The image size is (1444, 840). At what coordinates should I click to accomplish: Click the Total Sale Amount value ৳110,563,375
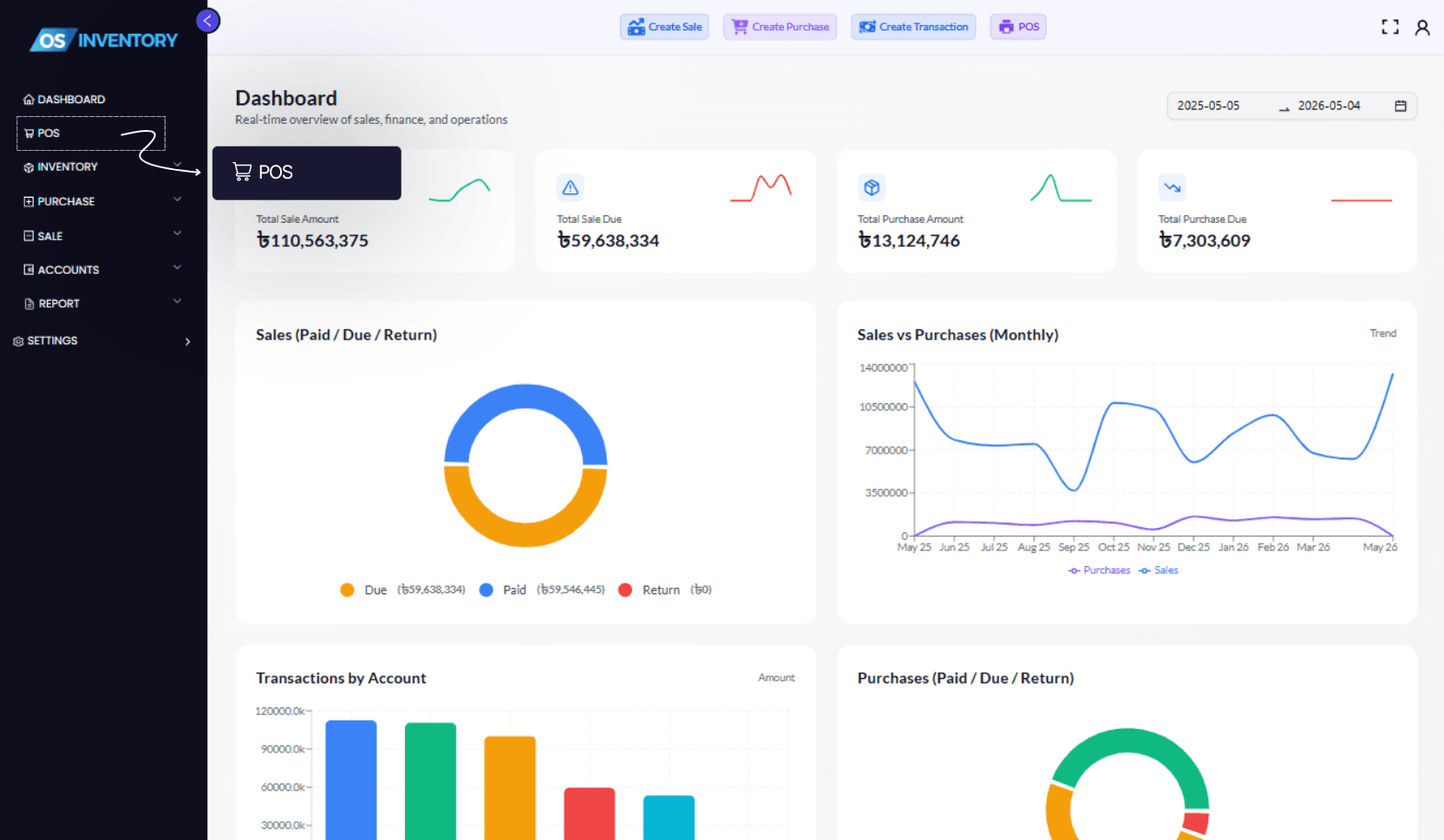tap(312, 241)
